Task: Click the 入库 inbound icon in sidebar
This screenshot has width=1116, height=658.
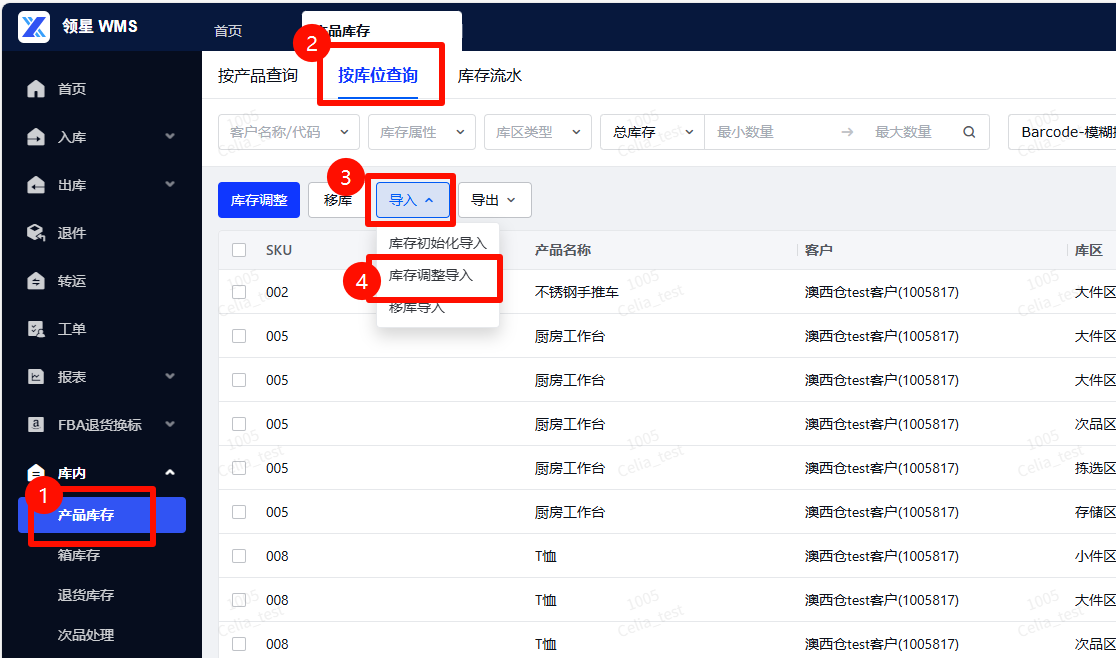Action: pyautogui.click(x=36, y=137)
